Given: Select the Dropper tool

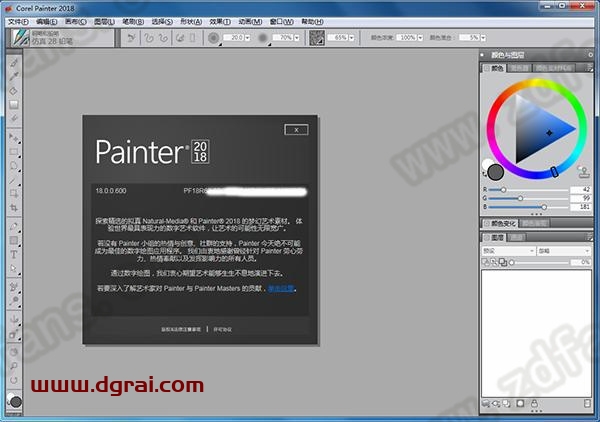Looking at the screenshot, I should click(x=15, y=75).
